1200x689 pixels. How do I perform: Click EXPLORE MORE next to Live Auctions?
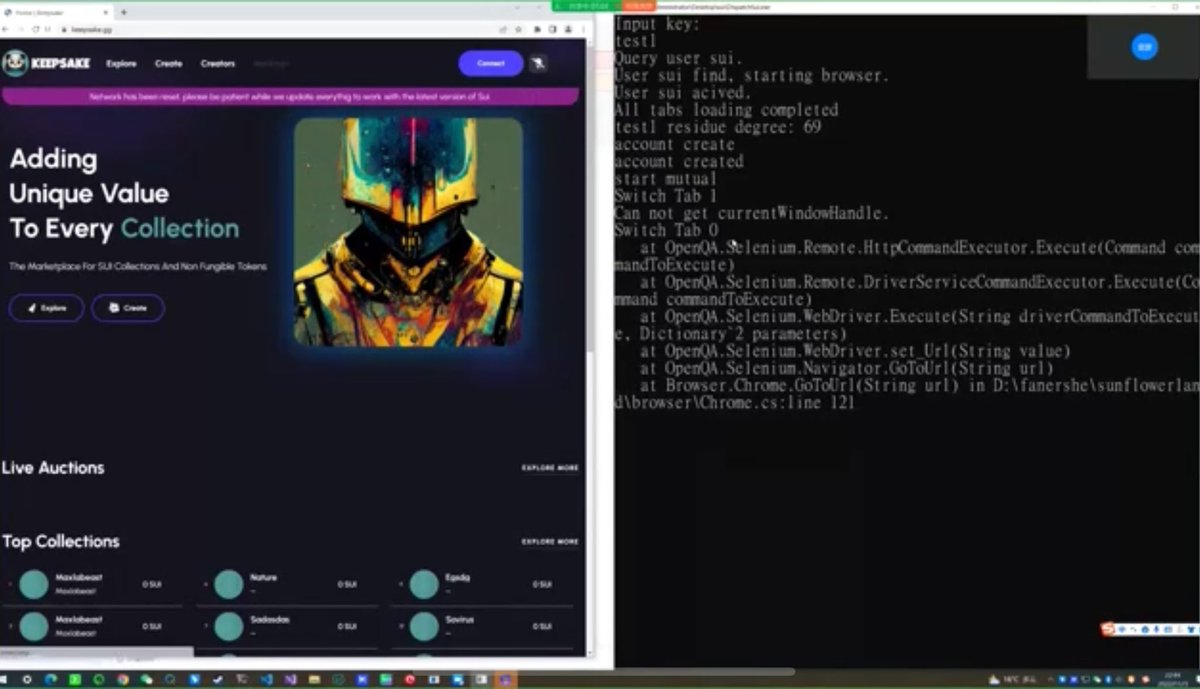click(550, 468)
